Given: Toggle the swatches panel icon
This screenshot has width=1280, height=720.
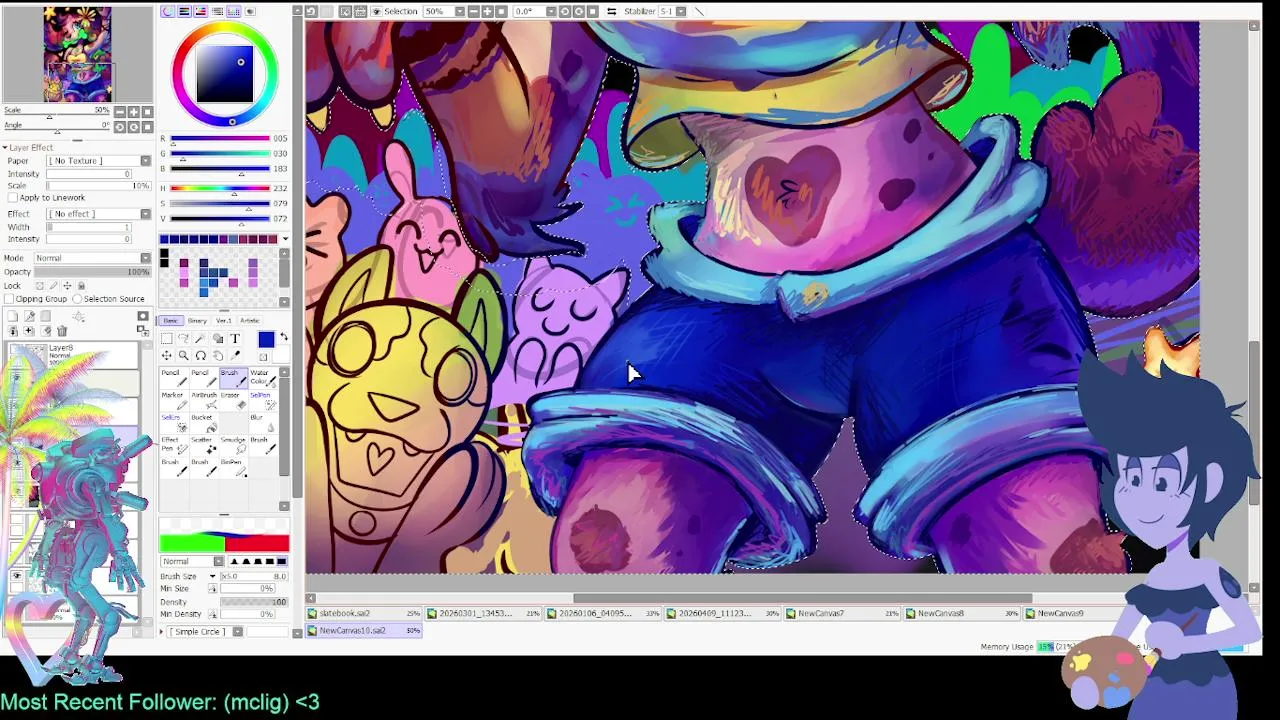Looking at the screenshot, I should coord(233,11).
